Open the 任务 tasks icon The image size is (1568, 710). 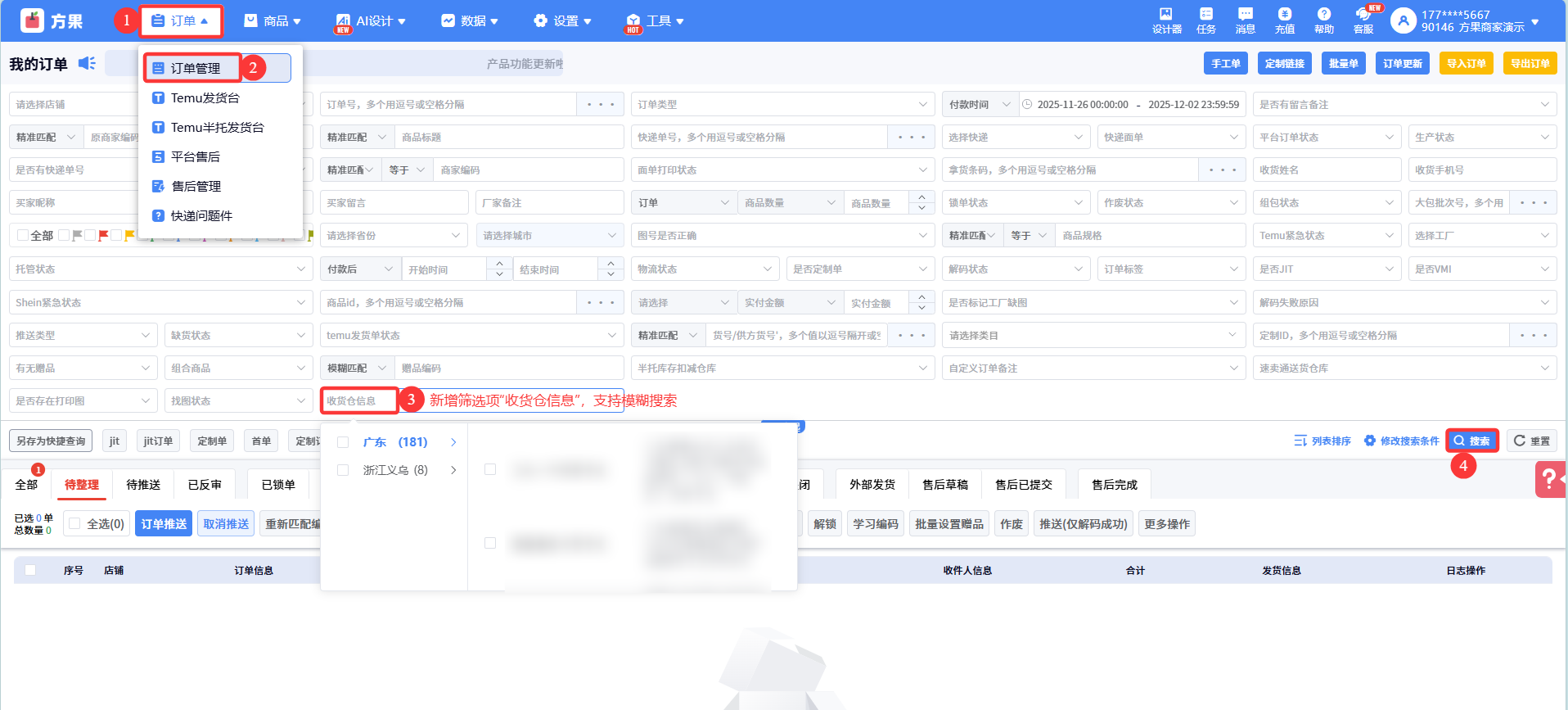tap(1205, 20)
